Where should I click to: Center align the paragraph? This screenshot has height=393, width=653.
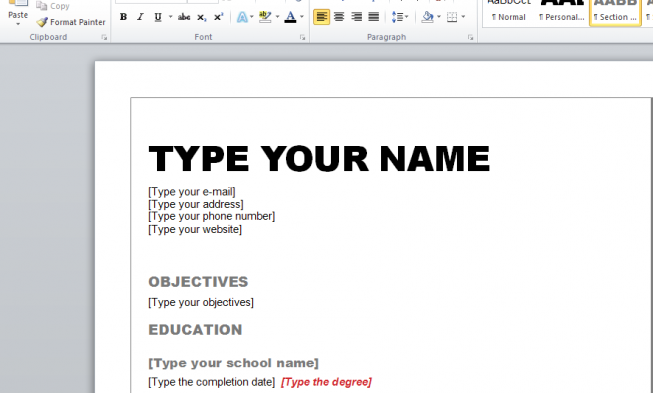[339, 17]
